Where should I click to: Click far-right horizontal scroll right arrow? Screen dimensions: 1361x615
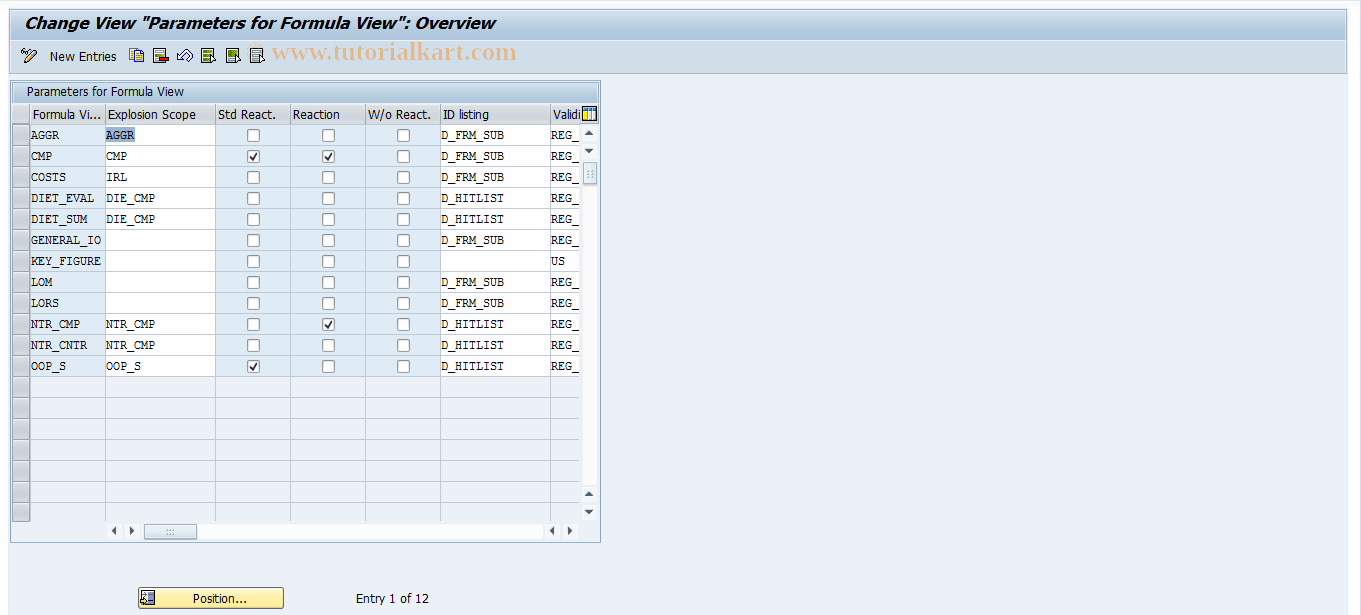[570, 531]
